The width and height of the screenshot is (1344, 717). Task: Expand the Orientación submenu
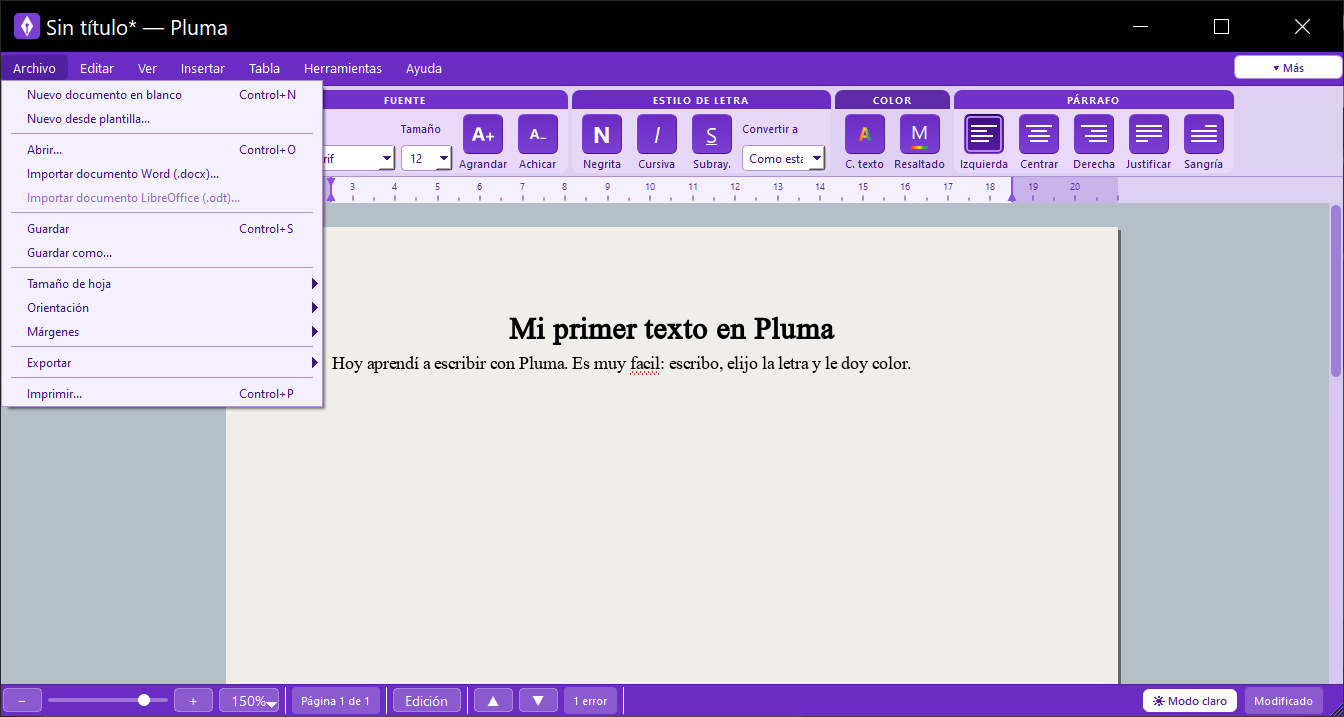[162, 308]
